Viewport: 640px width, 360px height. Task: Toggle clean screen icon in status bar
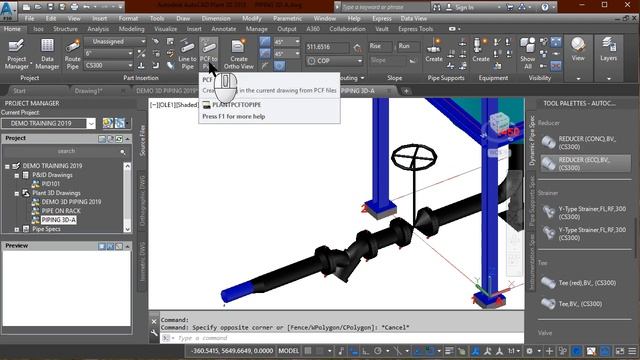tap(620, 351)
